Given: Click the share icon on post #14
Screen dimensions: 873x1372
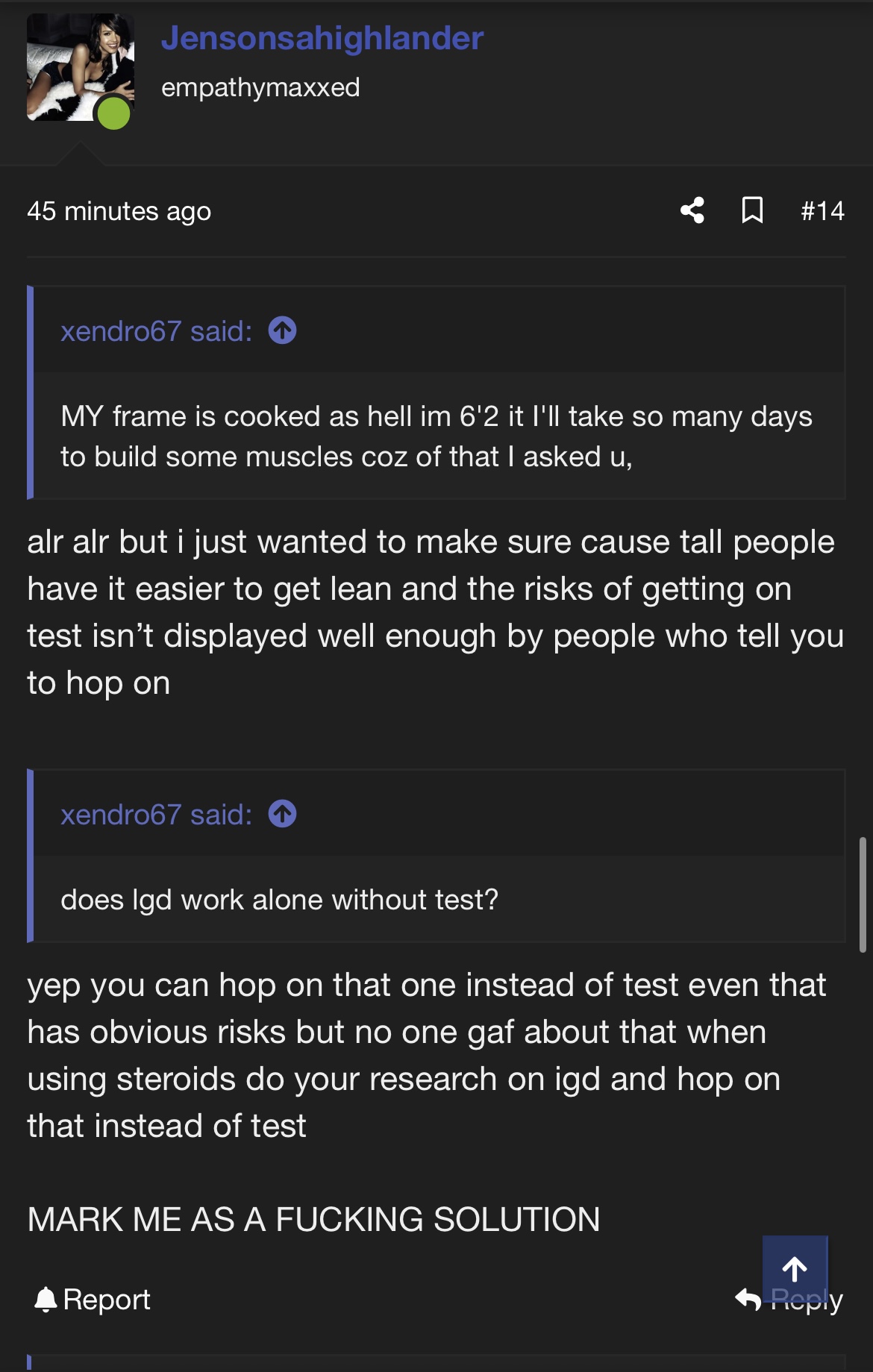Looking at the screenshot, I should (x=692, y=210).
